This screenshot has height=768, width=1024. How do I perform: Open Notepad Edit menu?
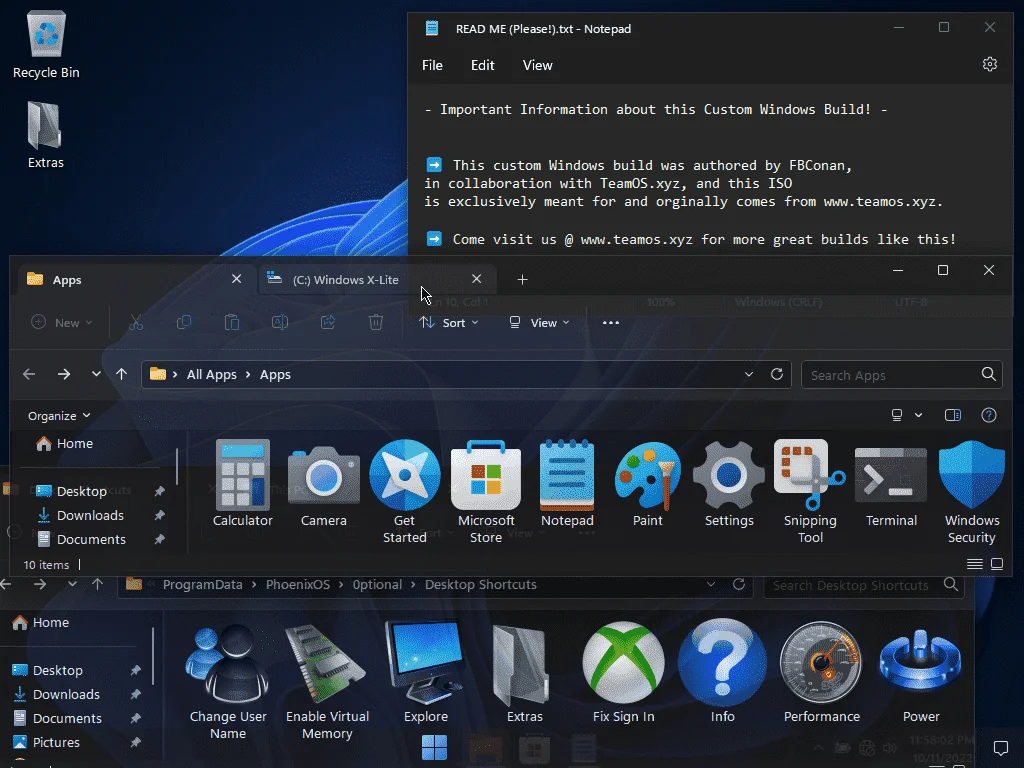(483, 65)
